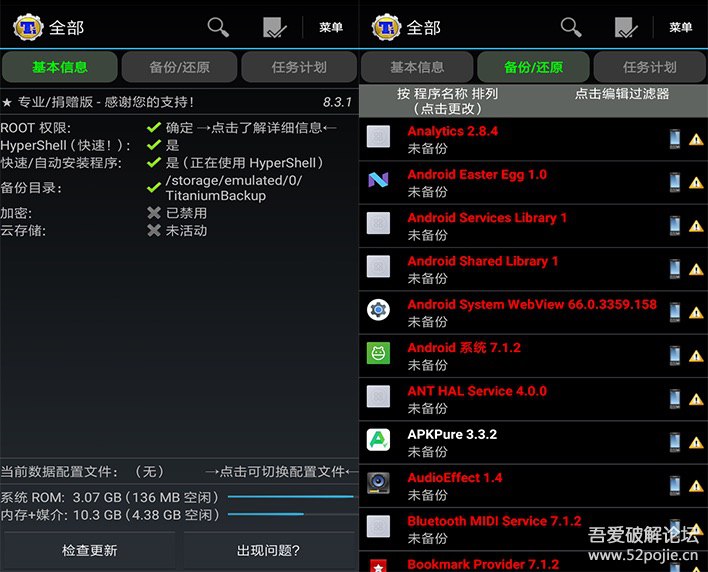Screen dimensions: 708x572
Task: Tap 点击编辑过滤器 to edit filters
Action: (622, 94)
